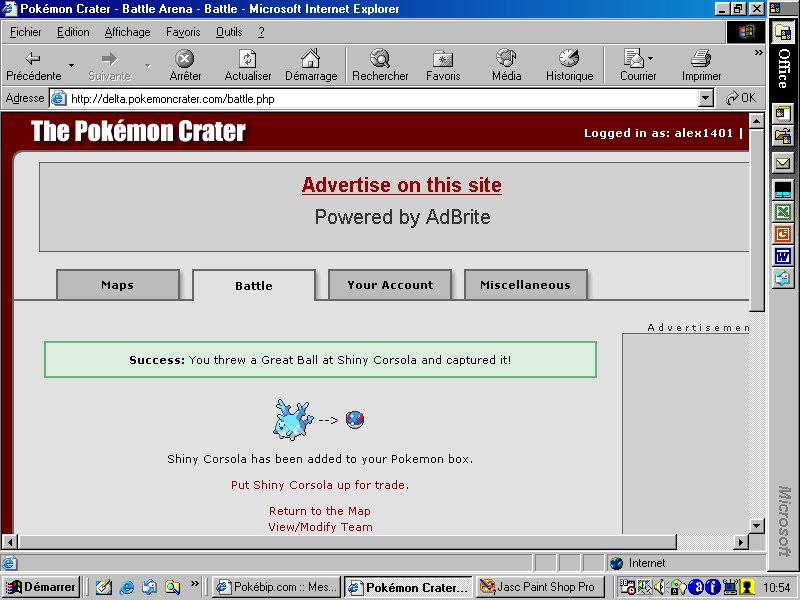
Task: Switch to the Your Account tab
Action: click(390, 285)
